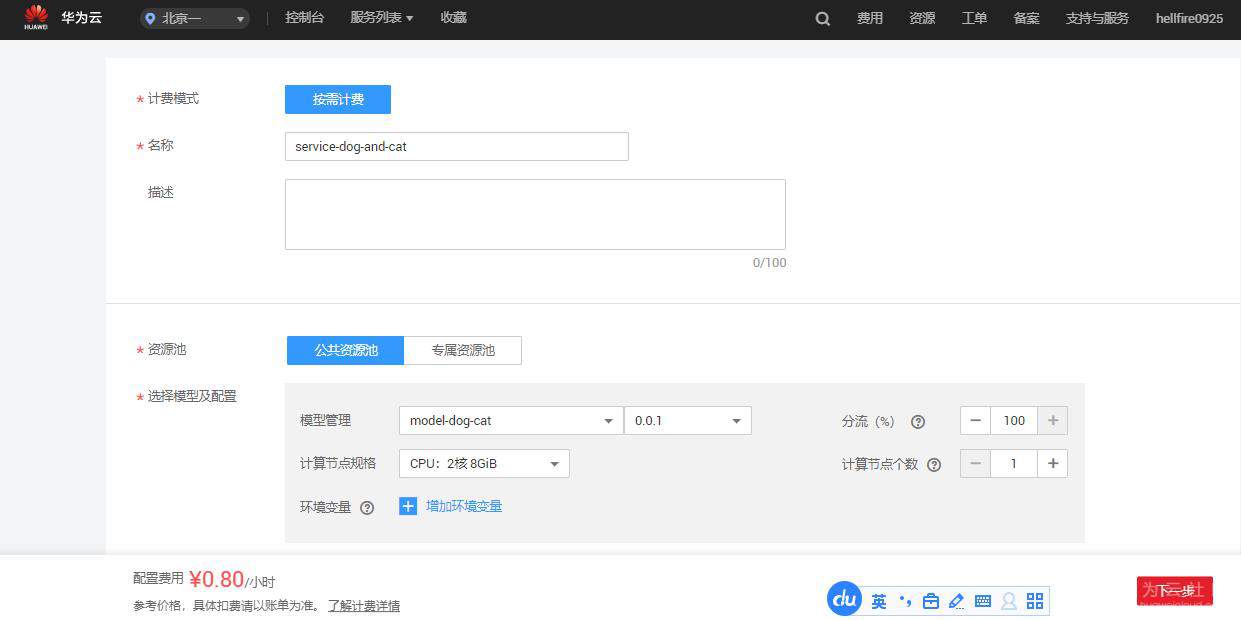This screenshot has height=620, width=1241.
Task: Click the 名称 input with service-dog-and-cat
Action: pyautogui.click(x=457, y=146)
